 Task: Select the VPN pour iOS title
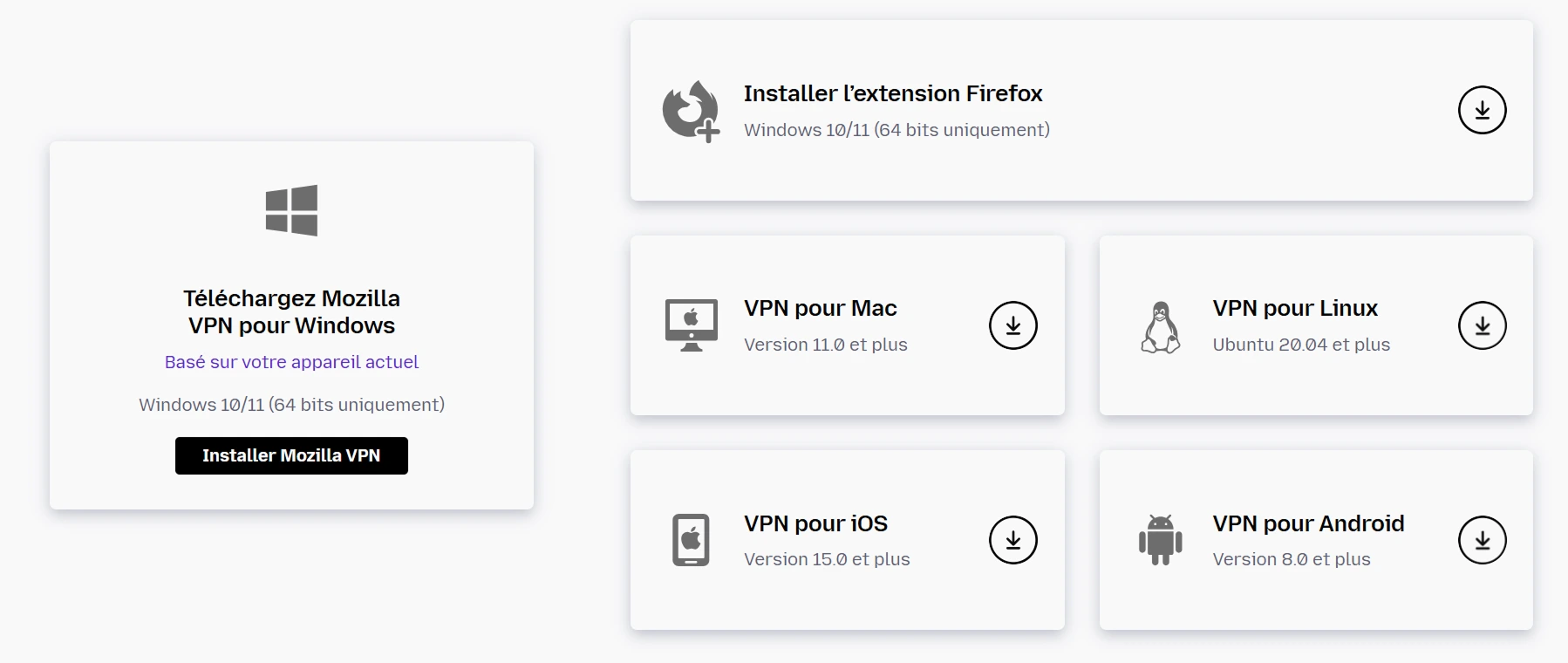(x=815, y=523)
